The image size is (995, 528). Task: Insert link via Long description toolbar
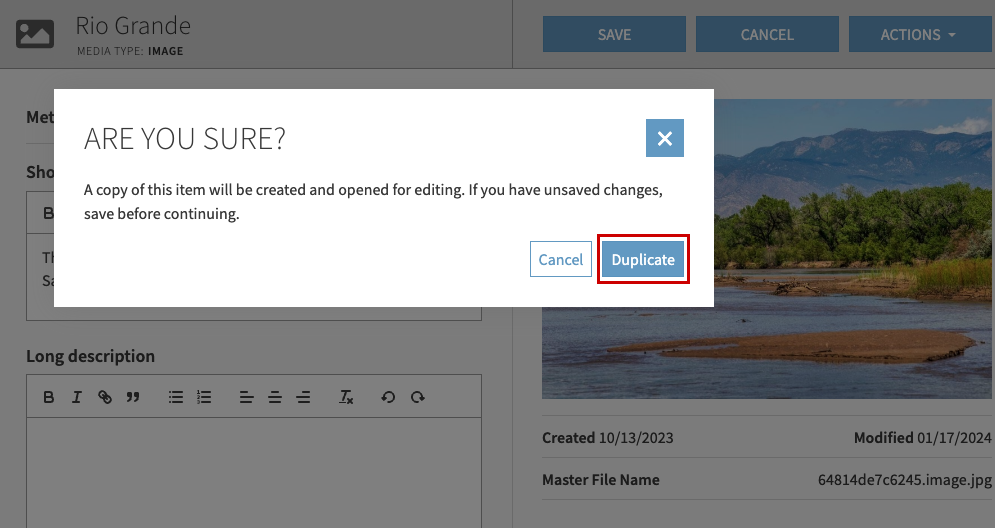click(105, 397)
